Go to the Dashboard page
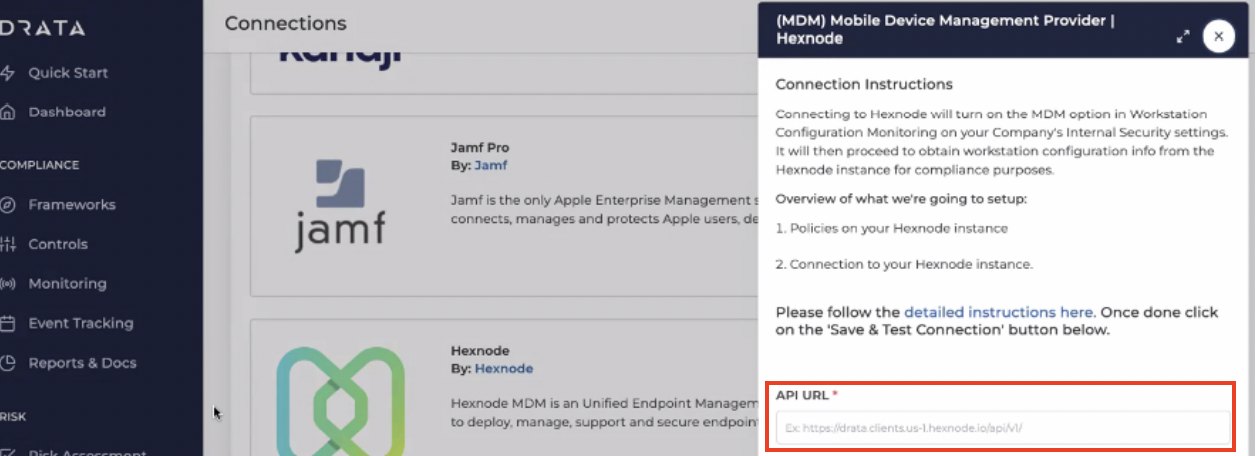This screenshot has height=456, width=1256. pos(66,112)
